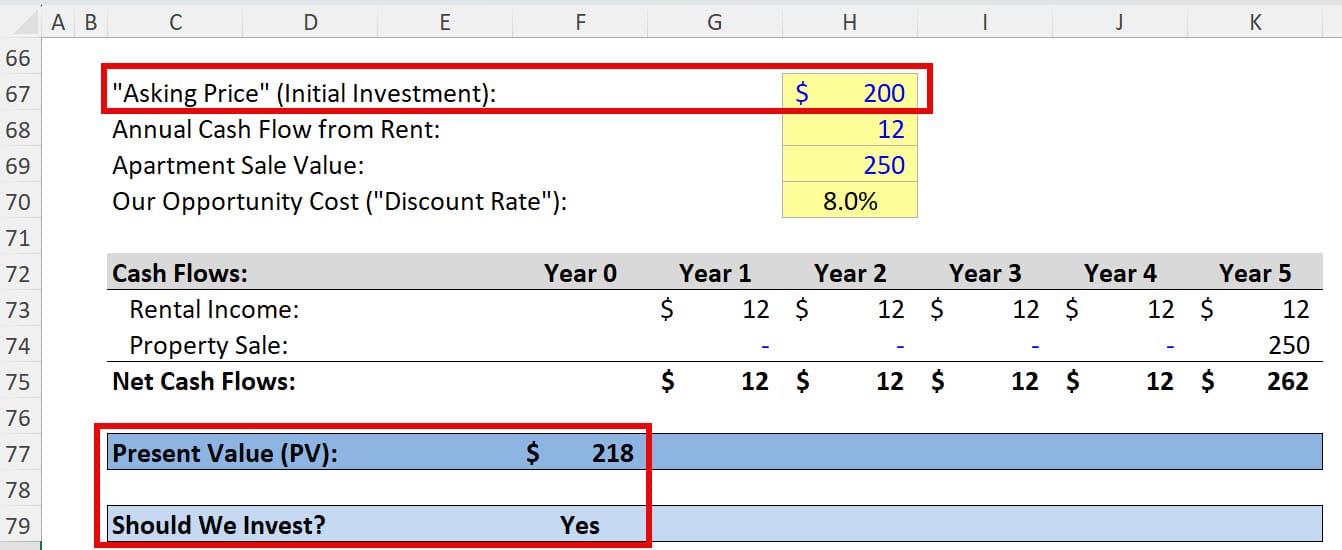The height and width of the screenshot is (550, 1342).
Task: Click Year 5 Property Sale value 250
Action: (1288, 346)
